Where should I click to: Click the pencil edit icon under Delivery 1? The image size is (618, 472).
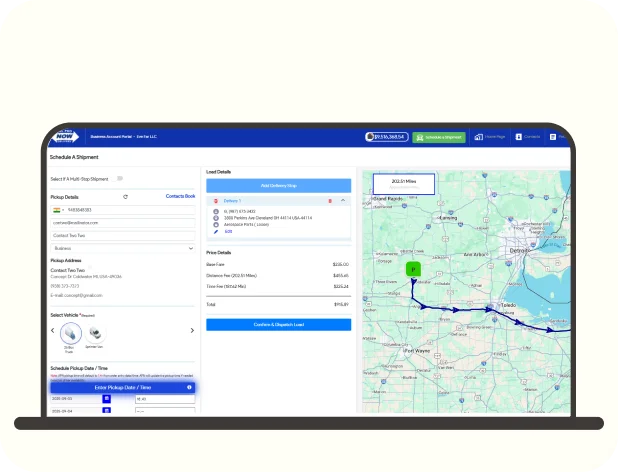(216, 231)
